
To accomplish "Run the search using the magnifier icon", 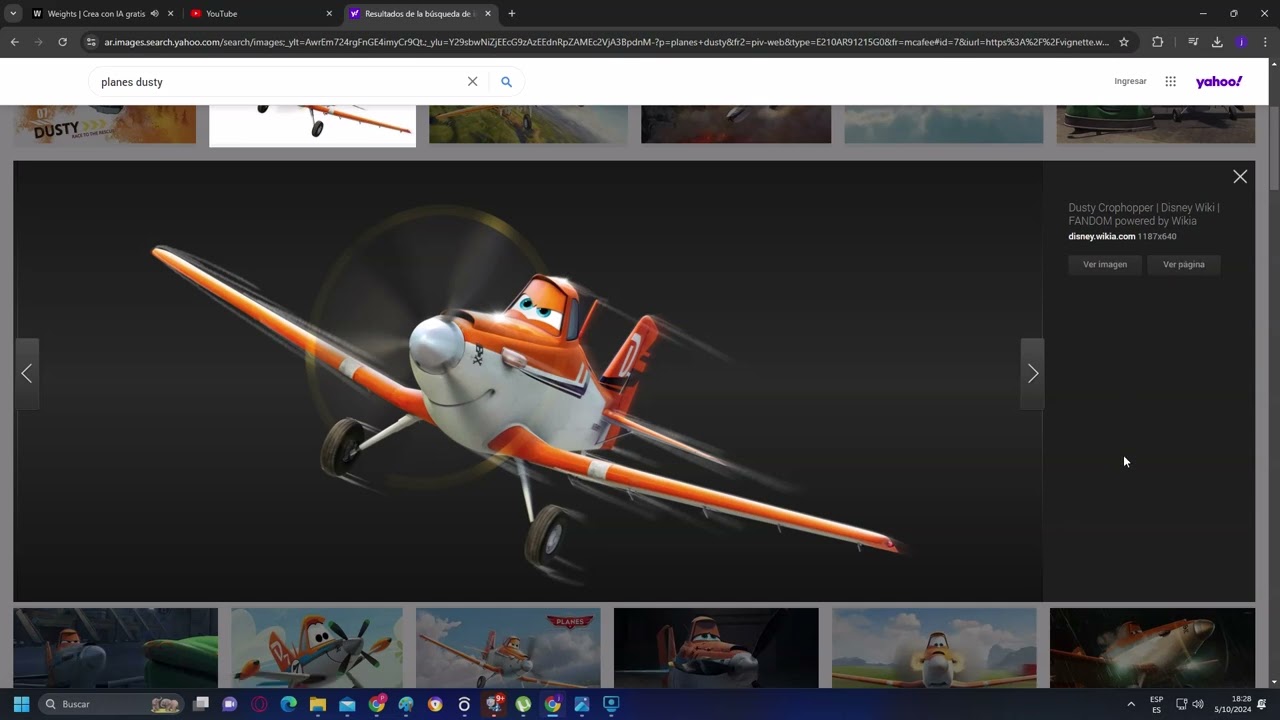I will tap(506, 82).
